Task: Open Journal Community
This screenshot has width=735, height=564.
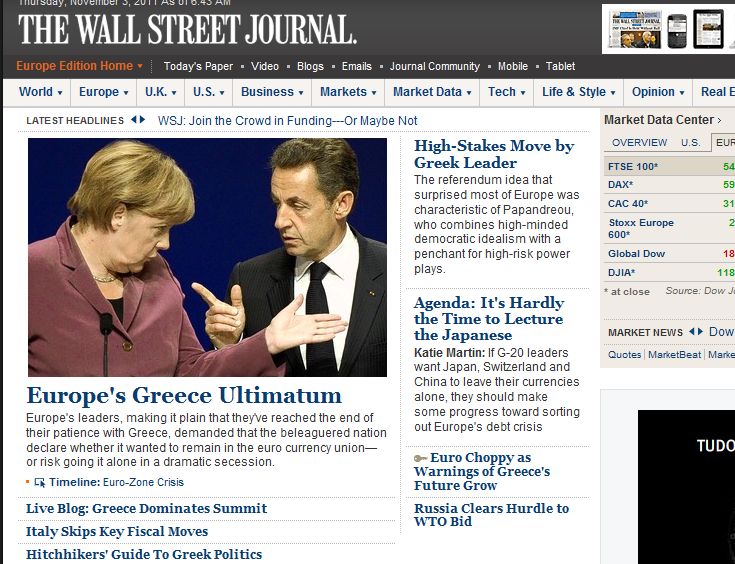Action: coord(435,67)
